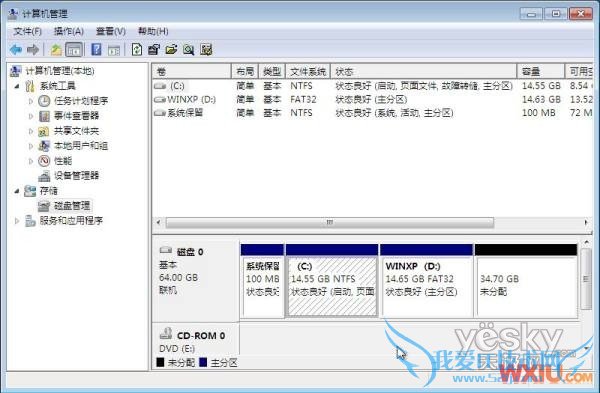Select the 本地用户和组 icon
Image resolution: width=600 pixels, height=393 pixels.
(x=44, y=146)
